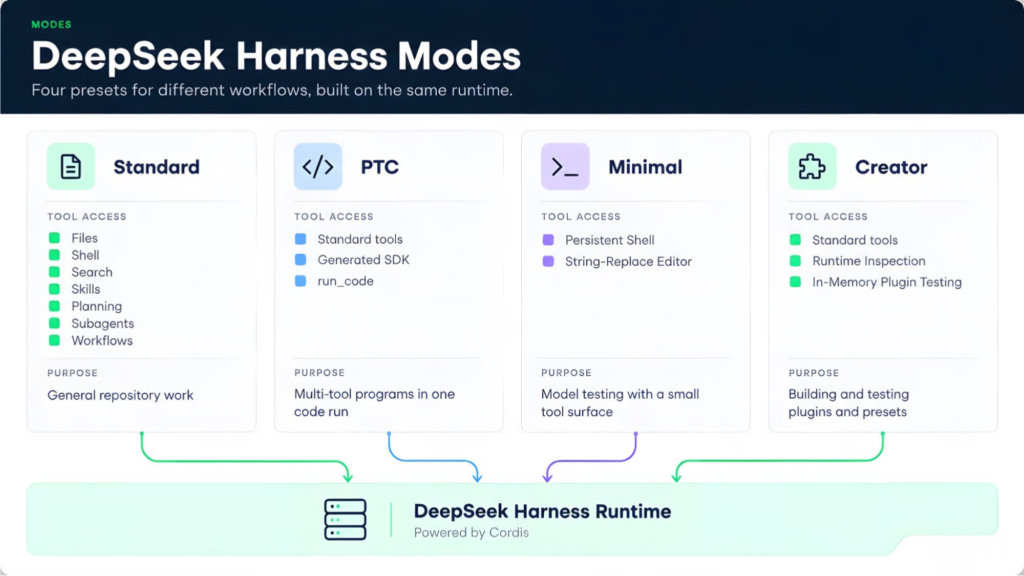Click the 'PURPOSE' label in Creator card
This screenshot has height=576, width=1024.
point(814,373)
